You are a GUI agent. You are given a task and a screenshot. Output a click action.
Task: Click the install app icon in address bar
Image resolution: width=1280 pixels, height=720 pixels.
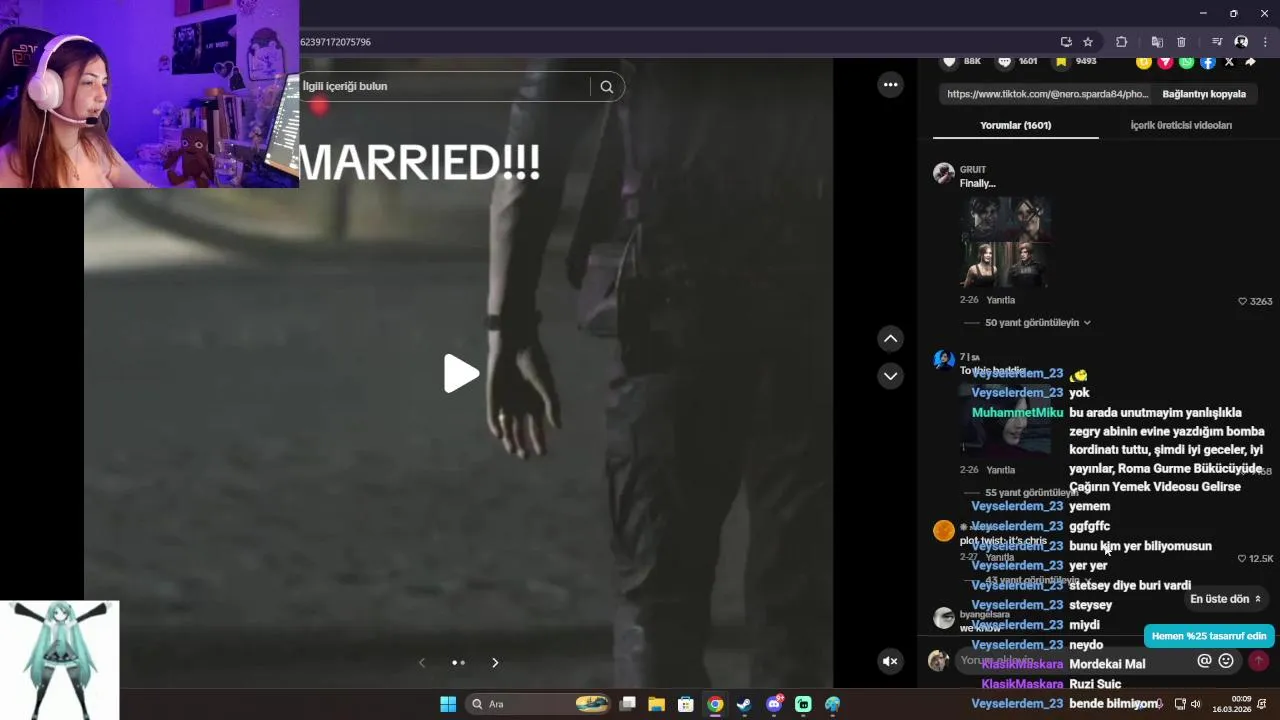[1066, 42]
